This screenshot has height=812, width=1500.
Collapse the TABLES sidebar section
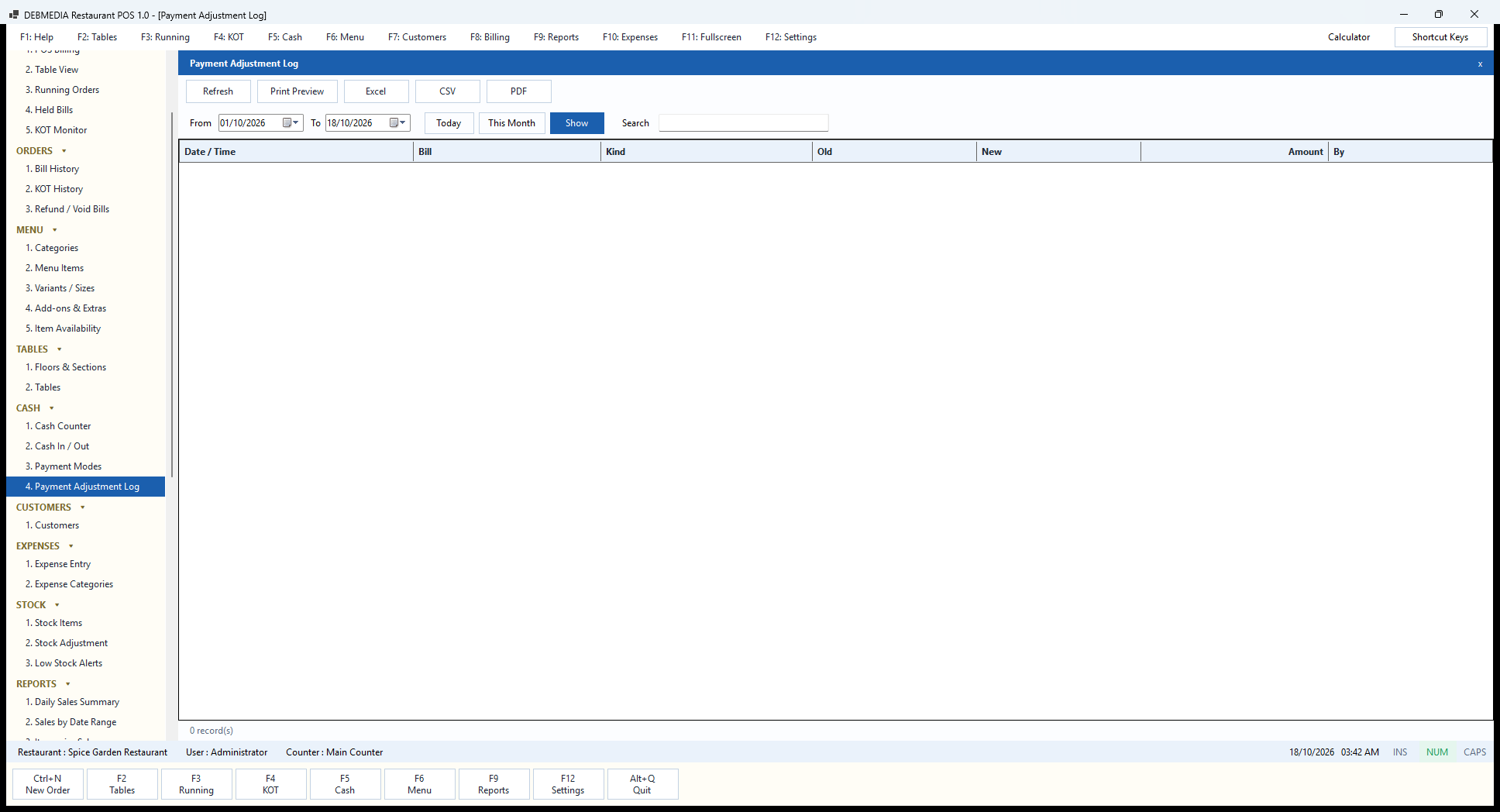point(59,349)
